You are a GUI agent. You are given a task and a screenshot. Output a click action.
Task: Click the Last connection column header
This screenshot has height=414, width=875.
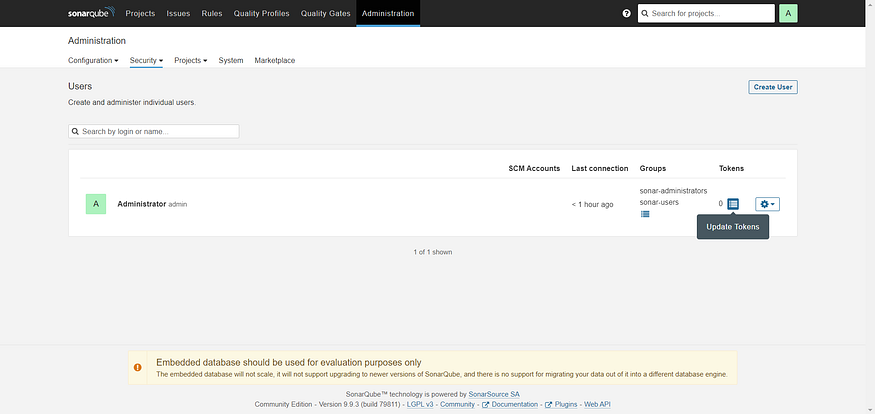pos(600,169)
